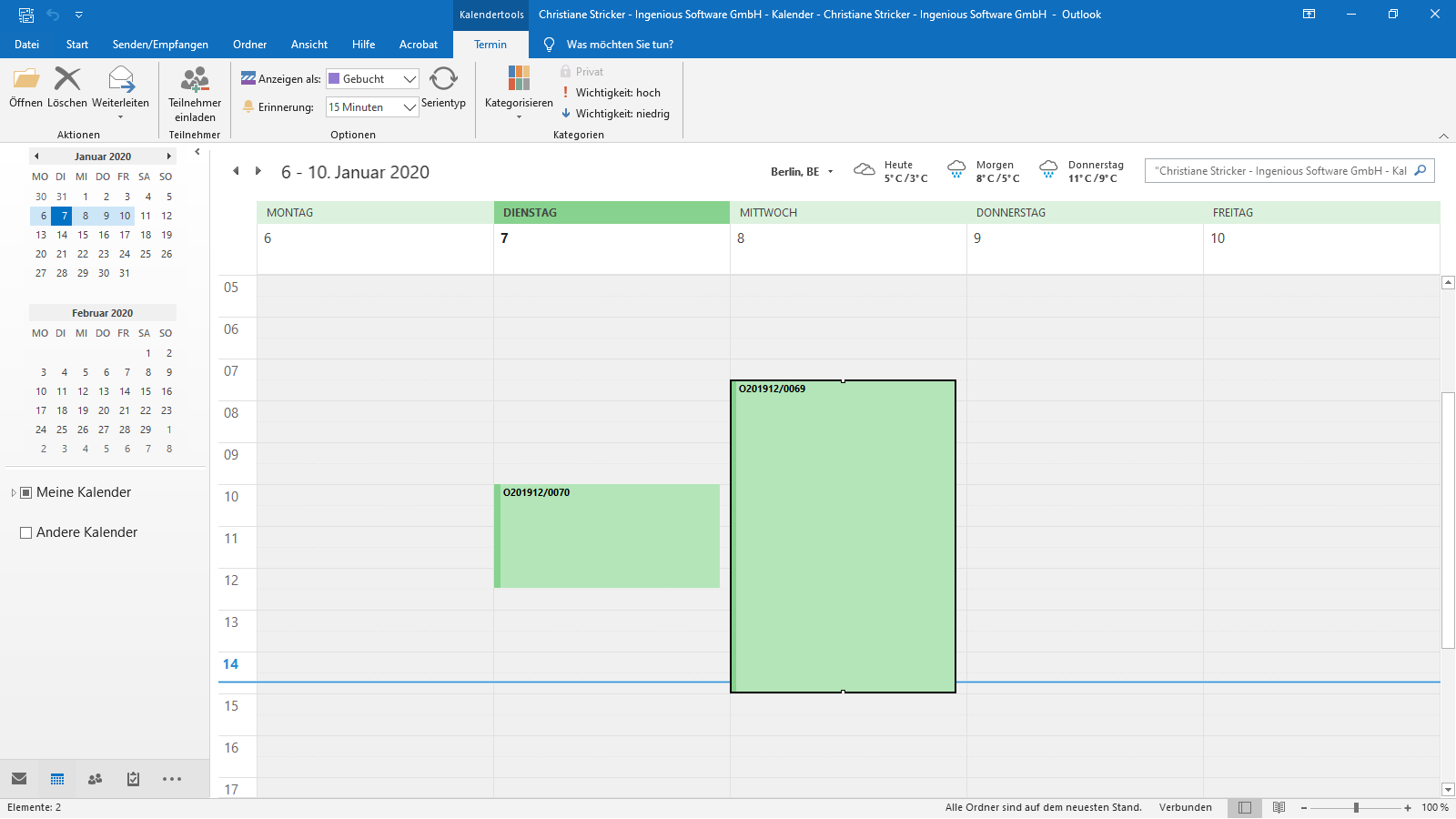Viewport: 1456px width, 819px height.
Task: Open the Tasks view icon
Action: [133, 779]
